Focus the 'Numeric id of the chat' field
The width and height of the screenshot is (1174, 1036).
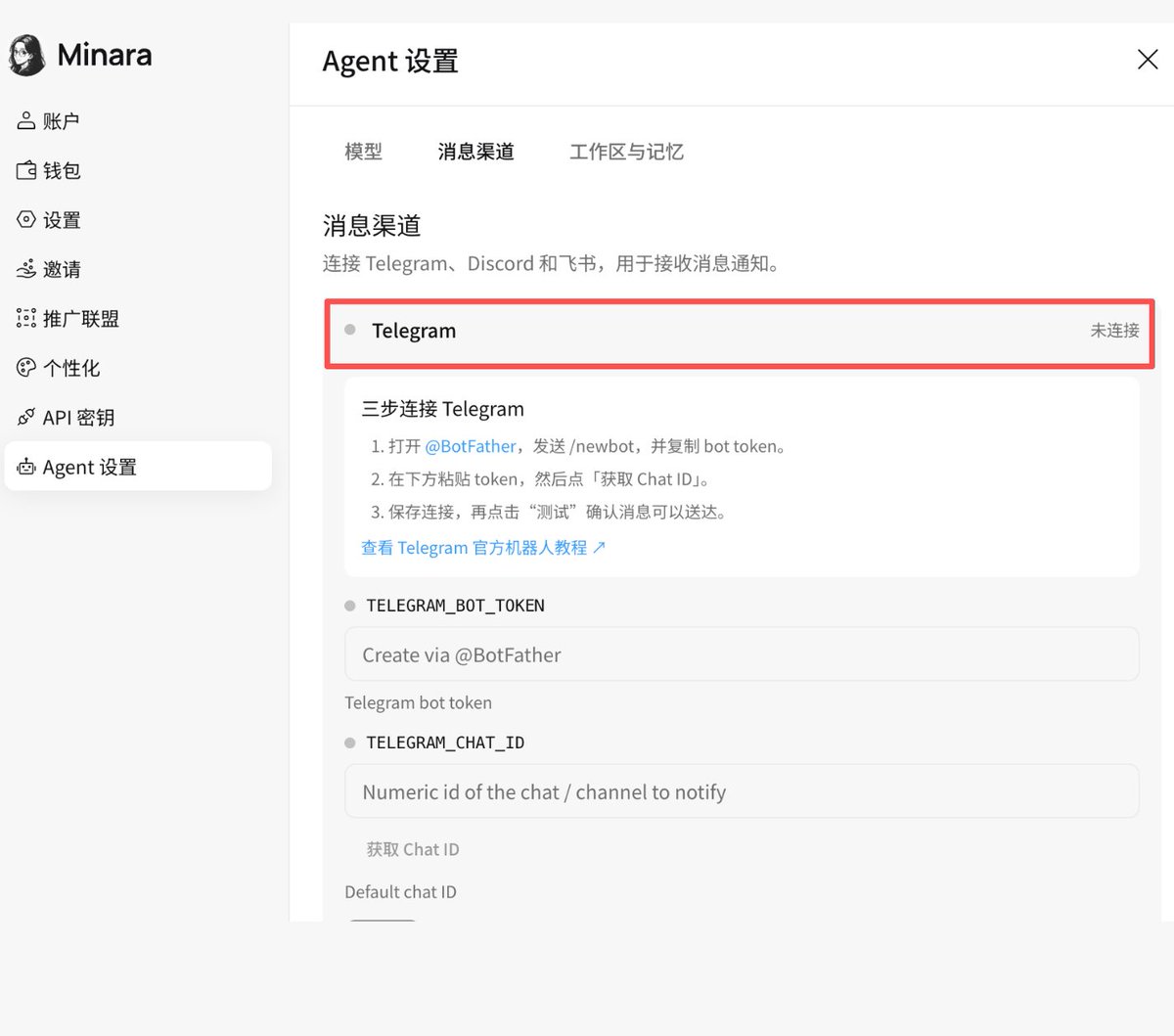[x=742, y=791]
